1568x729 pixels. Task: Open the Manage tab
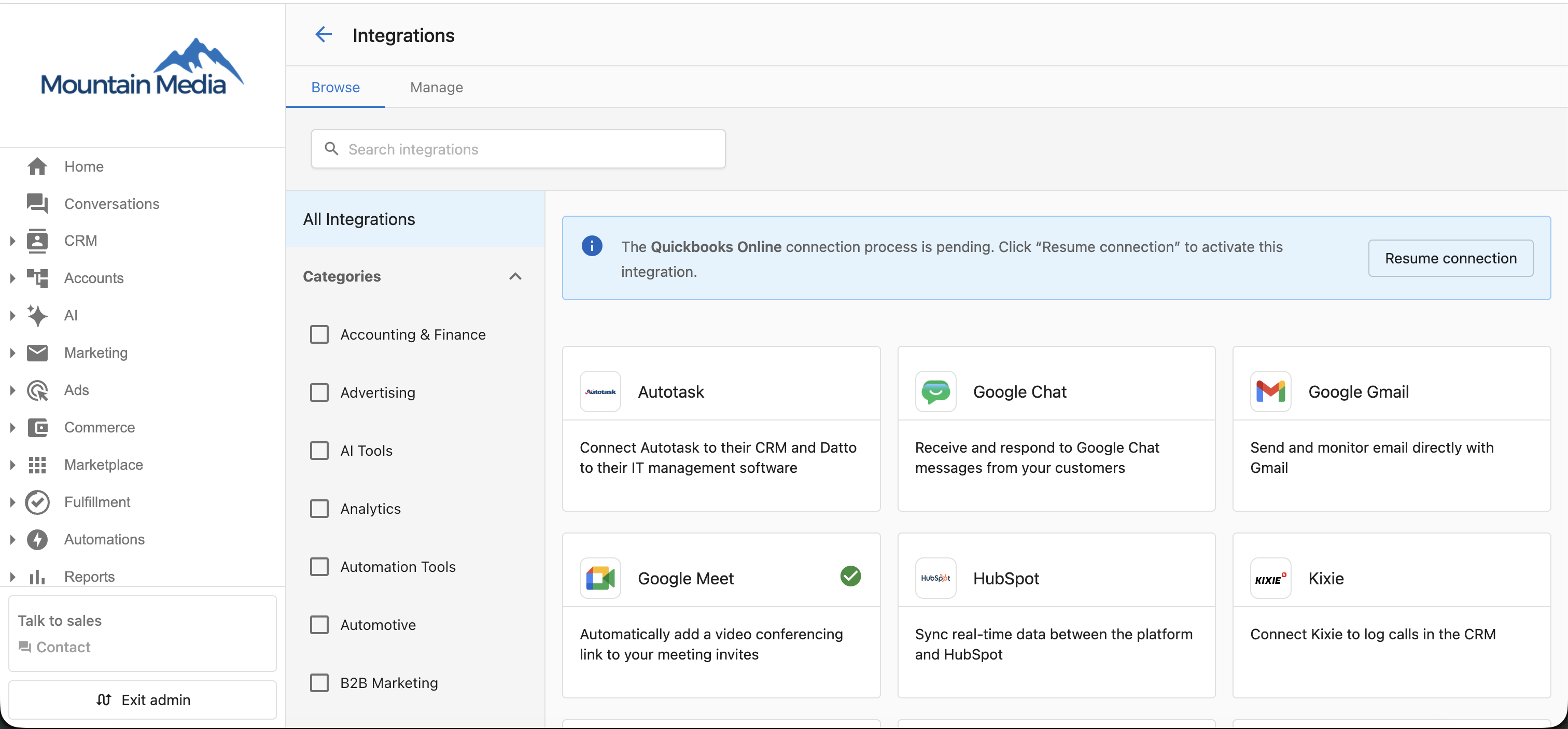(x=437, y=87)
